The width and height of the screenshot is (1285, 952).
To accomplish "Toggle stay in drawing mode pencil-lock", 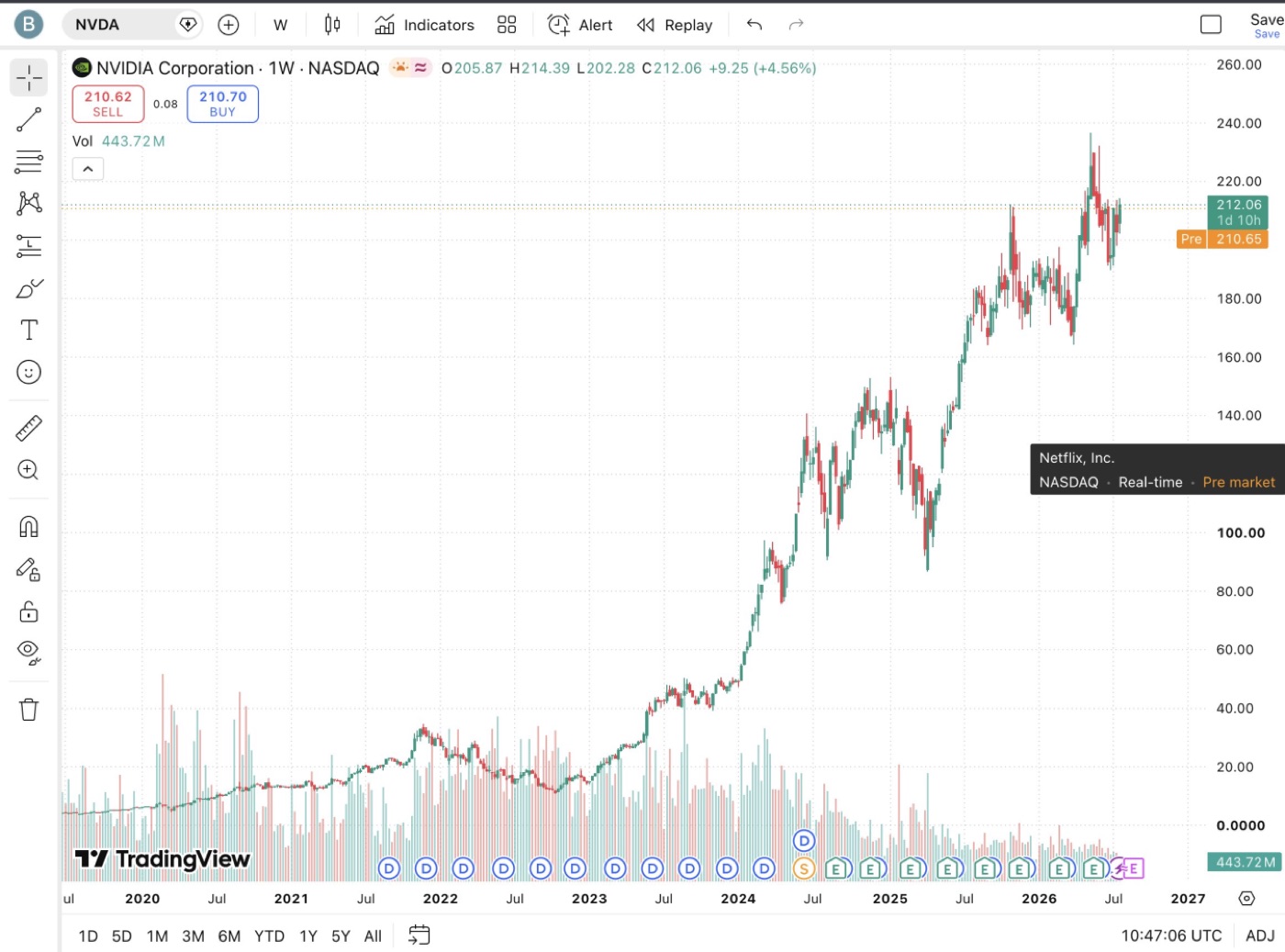I will 28,570.
